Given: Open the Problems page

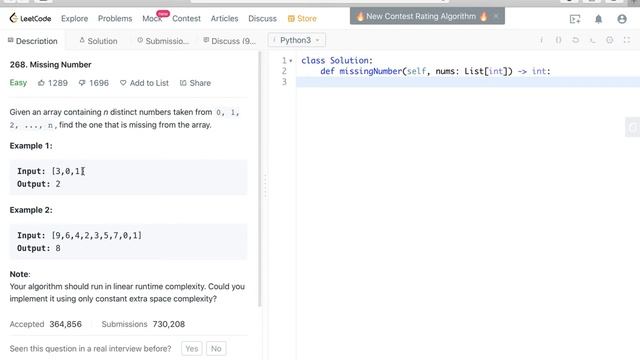Looking at the screenshot, I should pyautogui.click(x=115, y=18).
